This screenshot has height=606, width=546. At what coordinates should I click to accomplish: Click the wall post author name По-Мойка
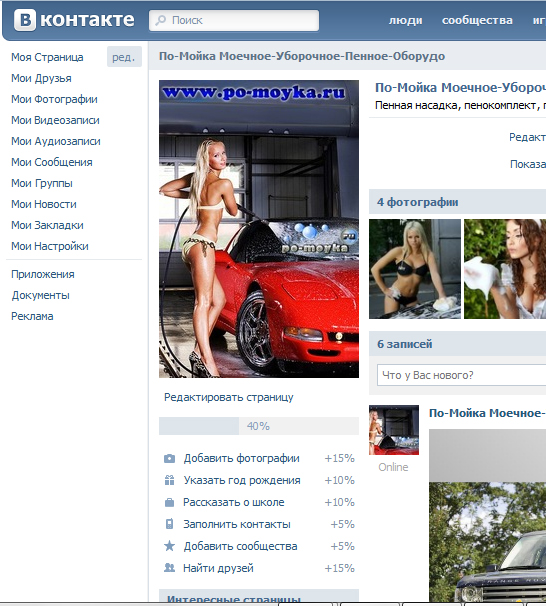pyautogui.click(x=487, y=413)
